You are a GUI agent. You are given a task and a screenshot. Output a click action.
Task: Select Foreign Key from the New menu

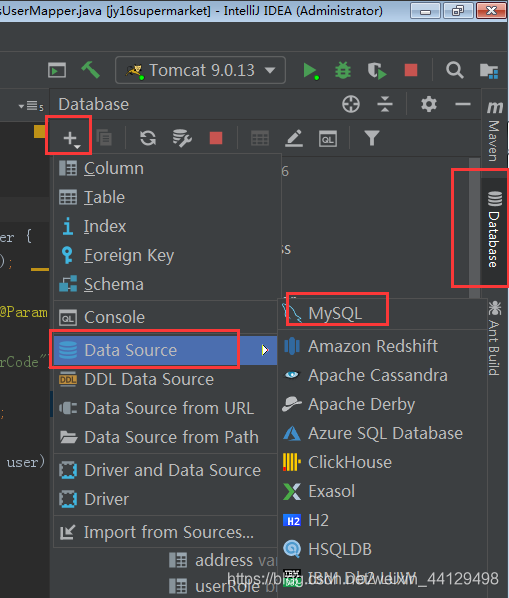pyautogui.click(x=167, y=255)
